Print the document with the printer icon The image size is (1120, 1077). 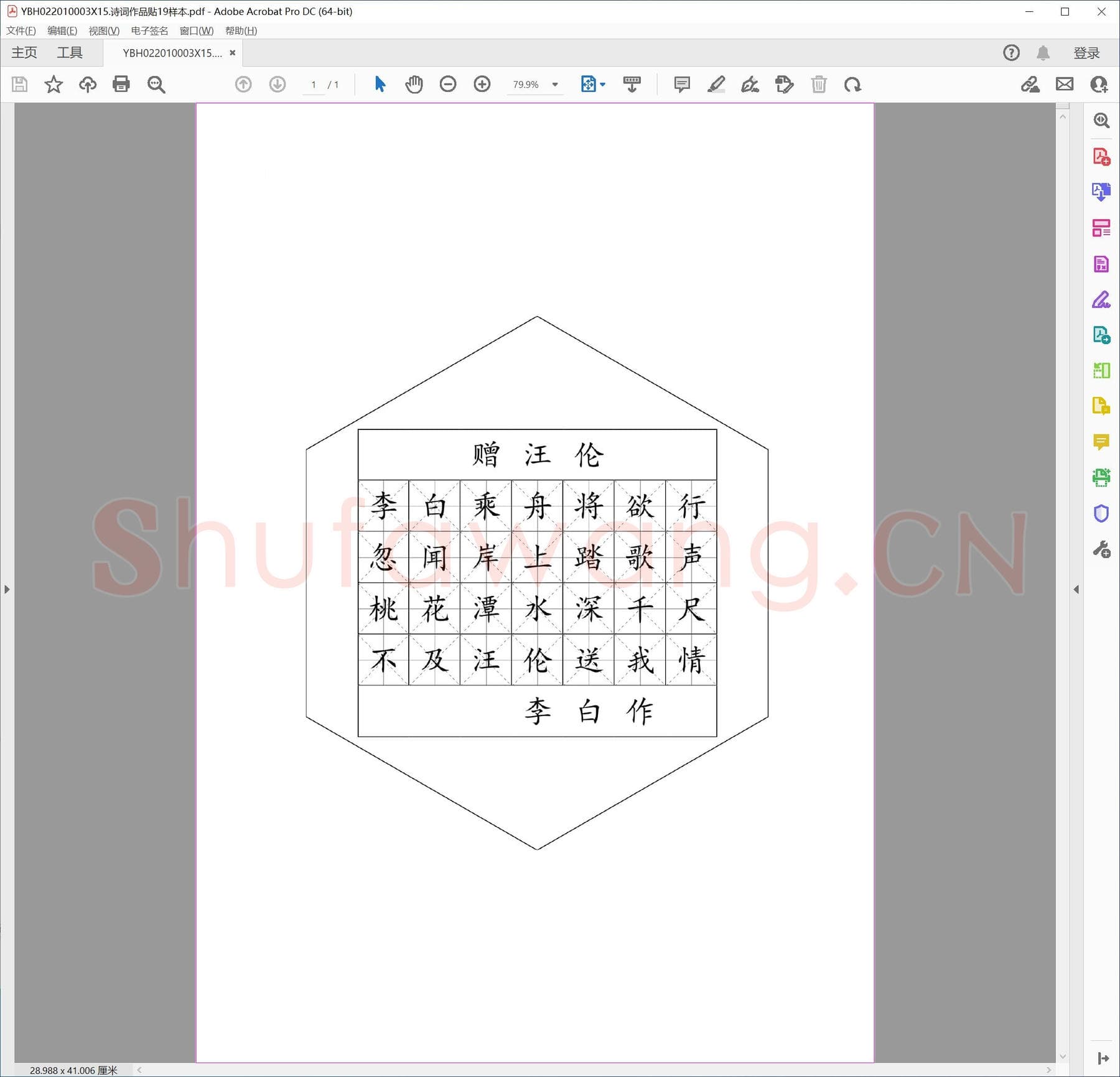tap(121, 84)
